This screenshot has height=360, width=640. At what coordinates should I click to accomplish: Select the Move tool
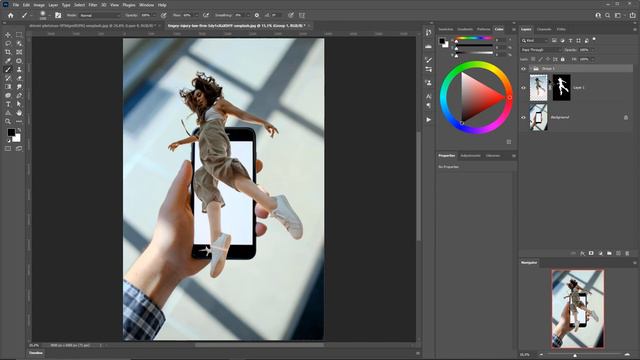click(8, 35)
